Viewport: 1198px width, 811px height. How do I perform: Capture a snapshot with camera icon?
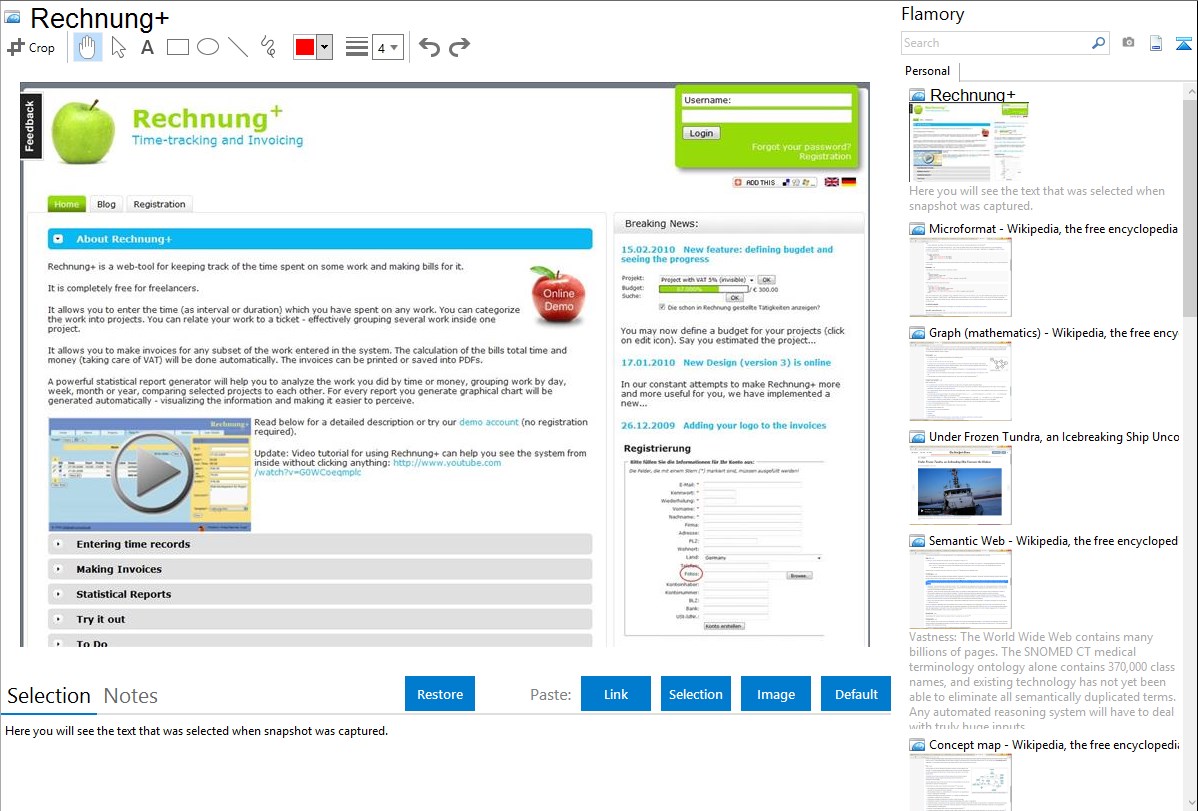pyautogui.click(x=1128, y=43)
